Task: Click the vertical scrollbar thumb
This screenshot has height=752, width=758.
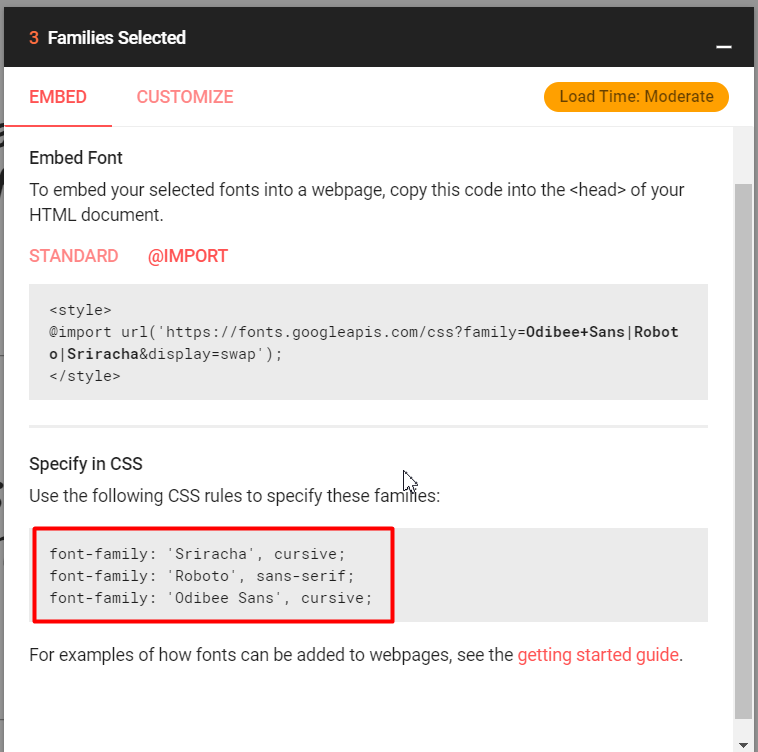Action: [743, 450]
